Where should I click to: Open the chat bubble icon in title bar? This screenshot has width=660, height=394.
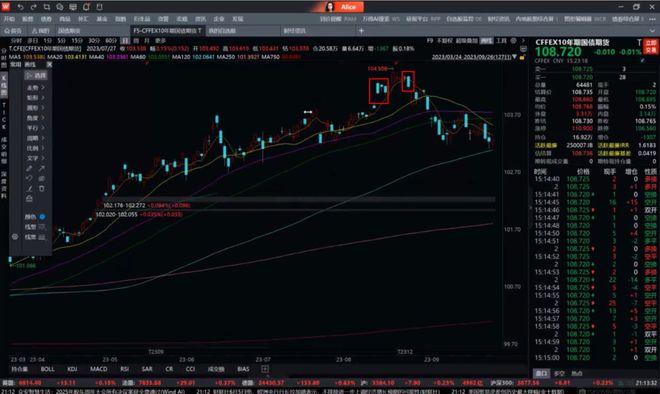59,7
